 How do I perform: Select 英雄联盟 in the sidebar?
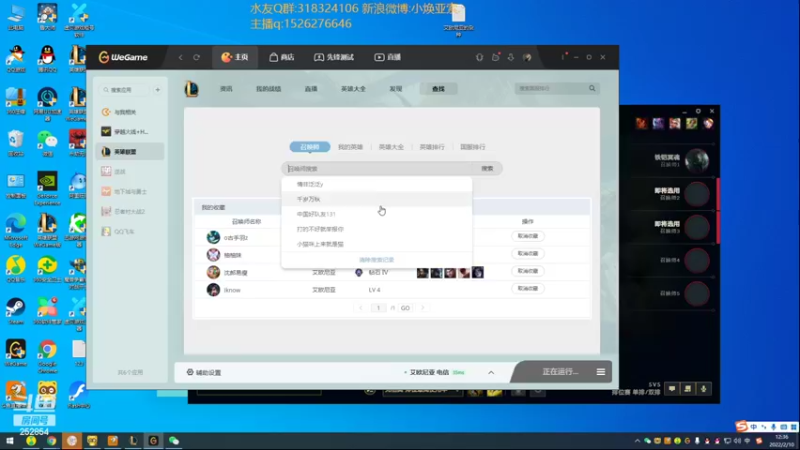click(131, 152)
